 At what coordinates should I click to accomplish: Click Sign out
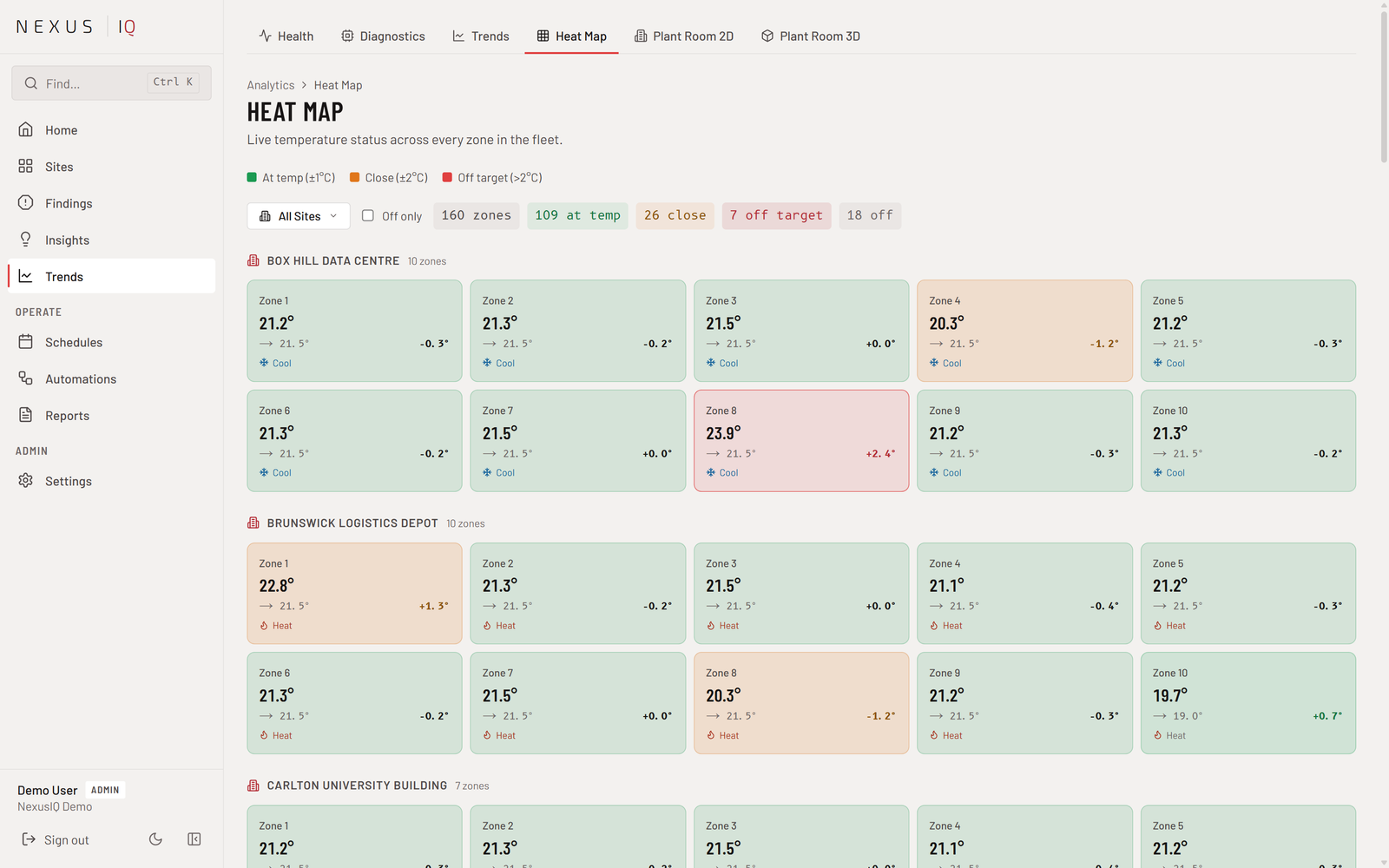point(56,839)
